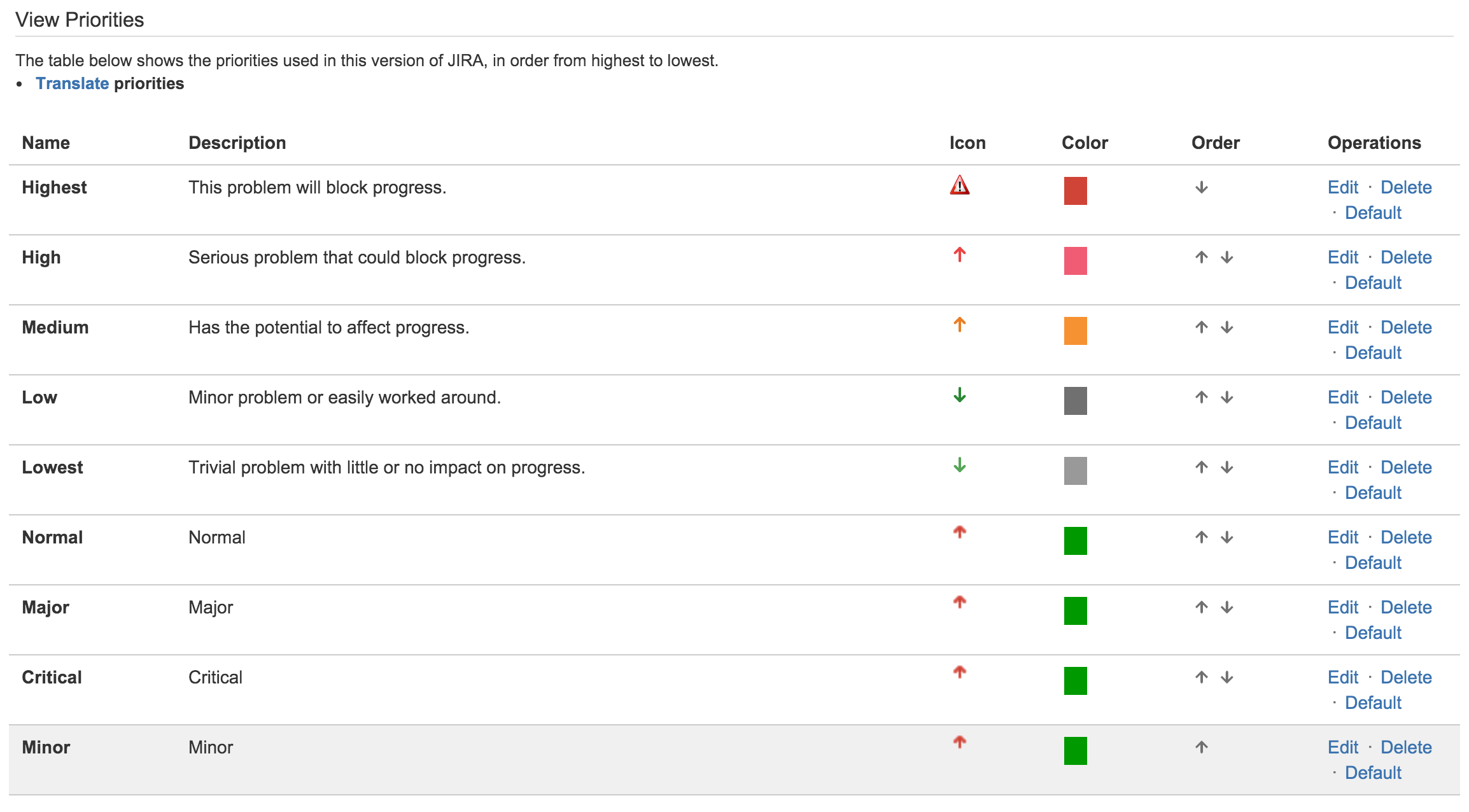Click the Normal priority green color swatch

[x=1075, y=540]
